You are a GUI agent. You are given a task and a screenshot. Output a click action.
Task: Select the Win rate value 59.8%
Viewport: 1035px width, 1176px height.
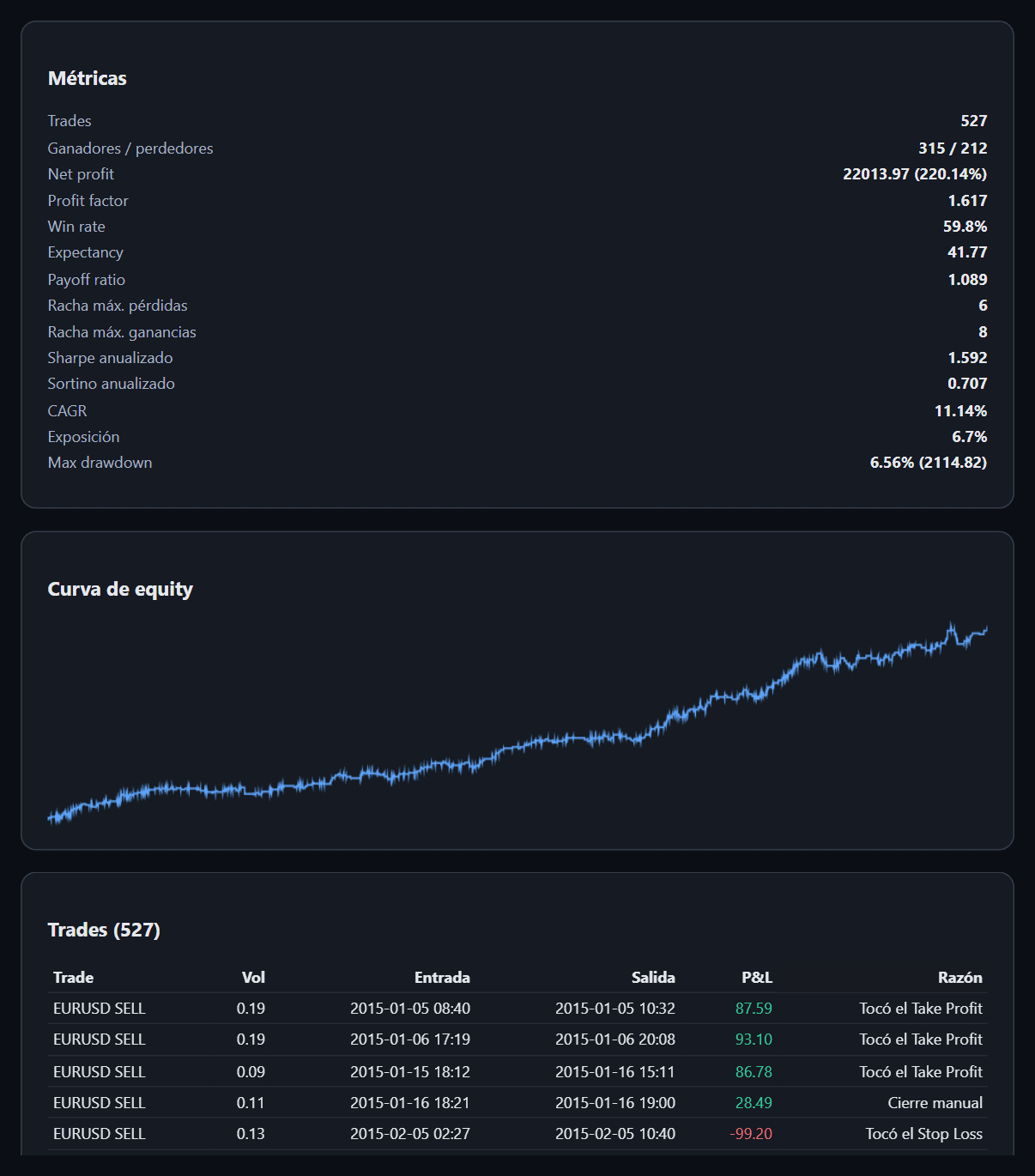(x=965, y=227)
